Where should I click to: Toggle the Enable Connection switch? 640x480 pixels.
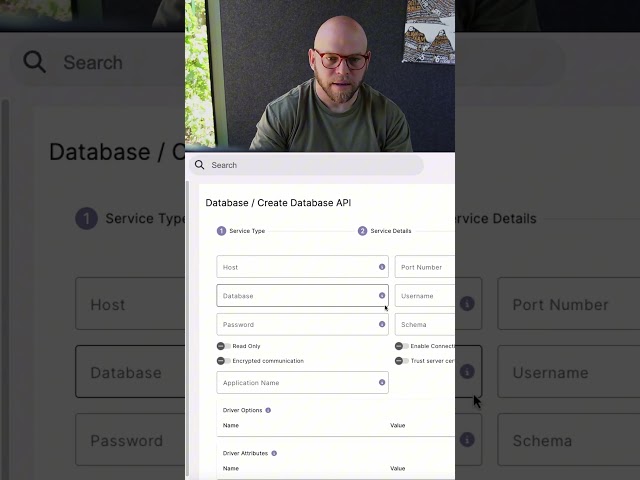pos(402,346)
